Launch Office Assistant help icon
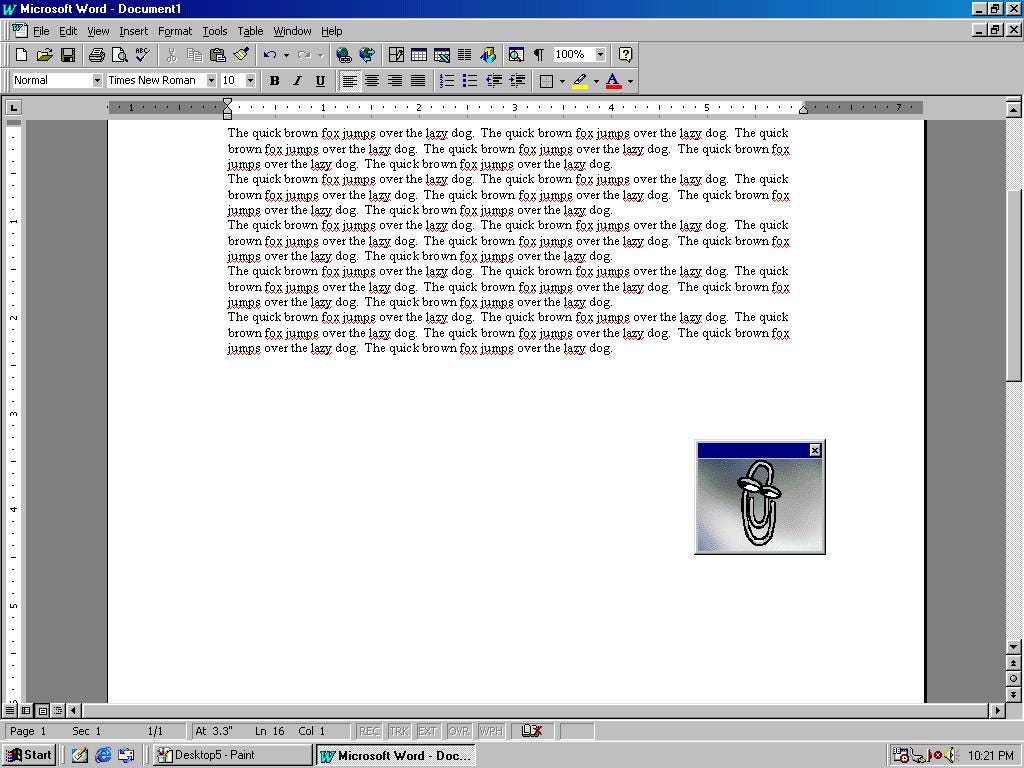Viewport: 1024px width, 768px height. [x=625, y=55]
